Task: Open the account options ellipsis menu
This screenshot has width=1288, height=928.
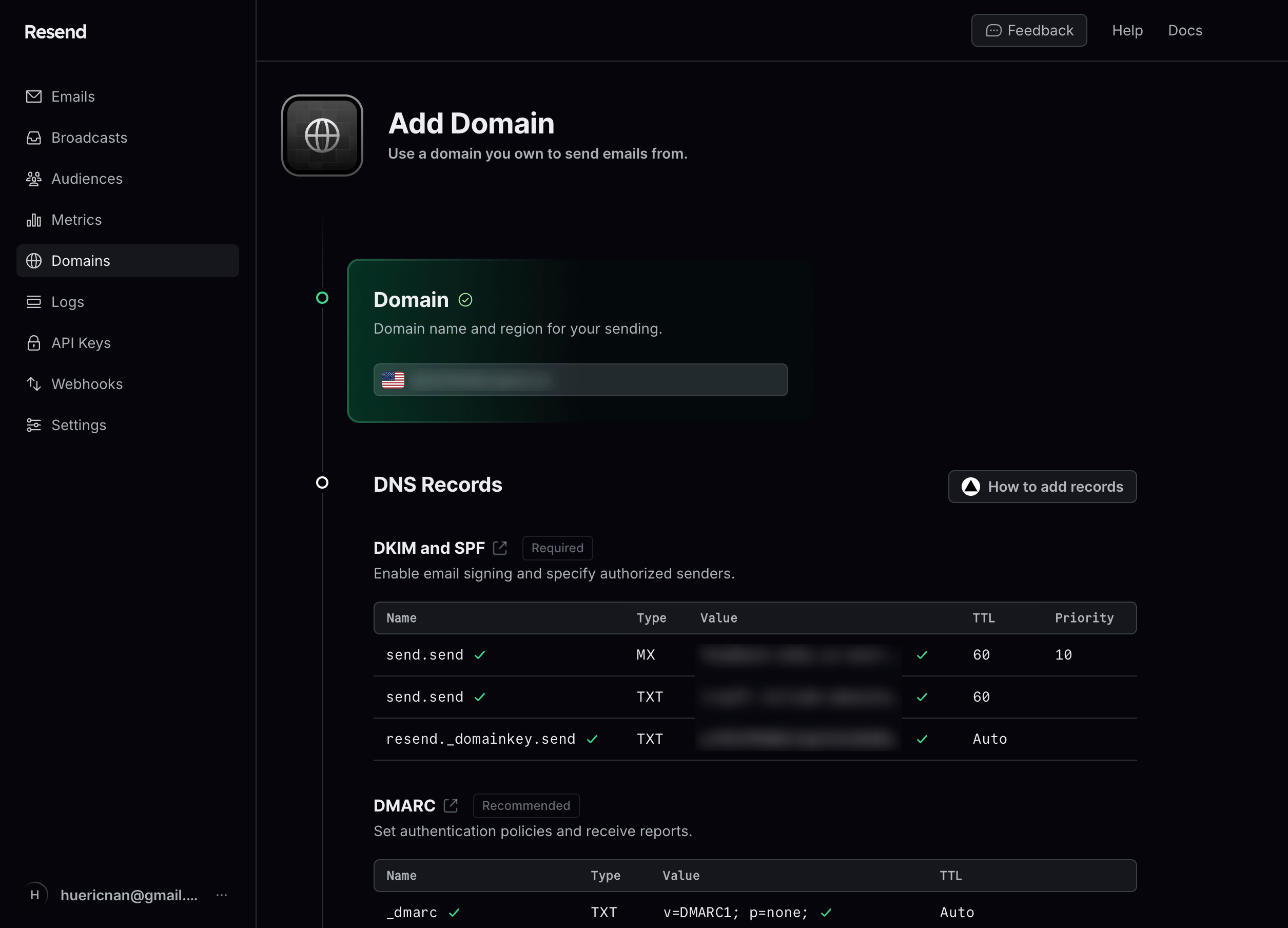Action: click(222, 895)
